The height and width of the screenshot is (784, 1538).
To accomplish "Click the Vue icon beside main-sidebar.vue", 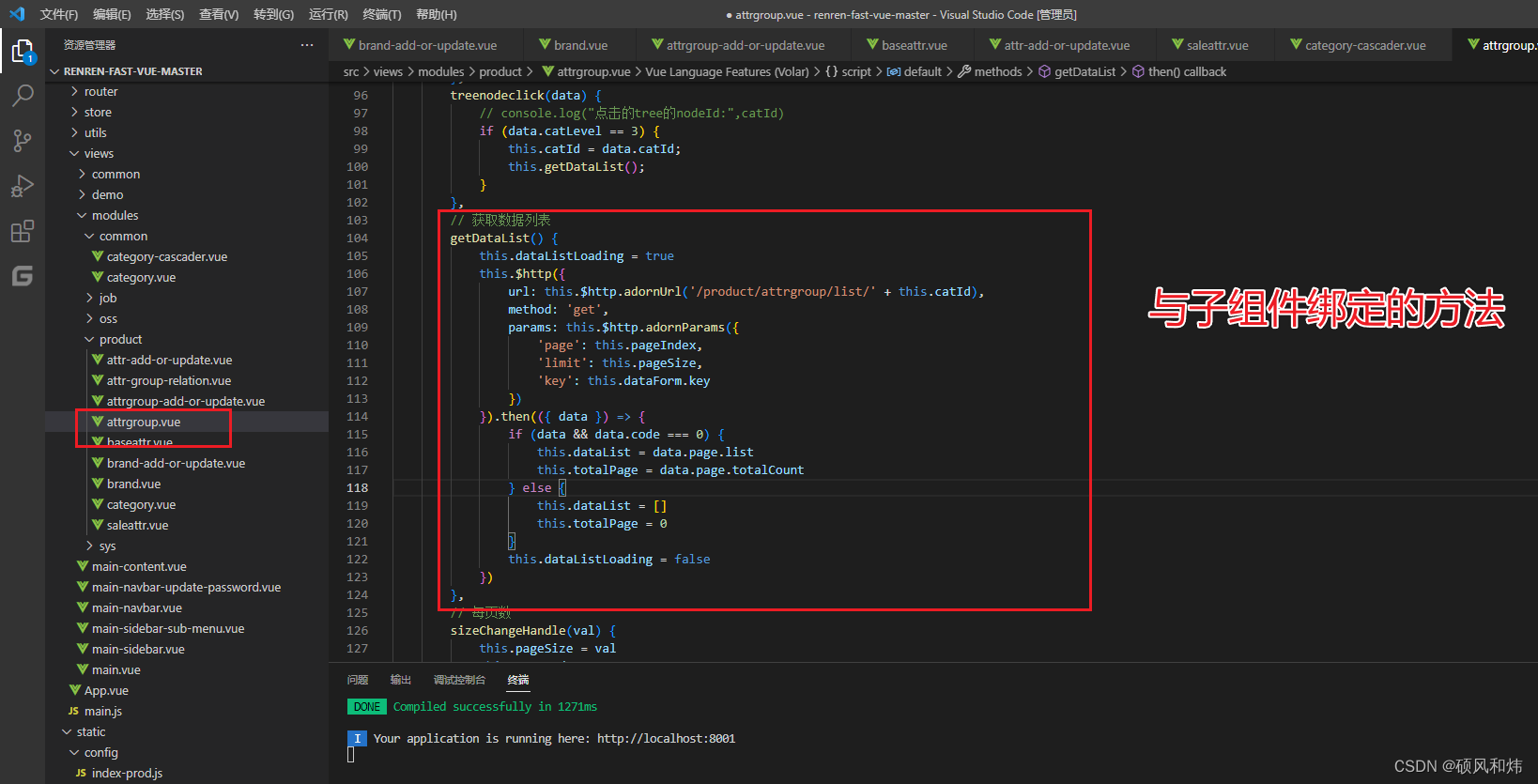I will tap(83, 649).
